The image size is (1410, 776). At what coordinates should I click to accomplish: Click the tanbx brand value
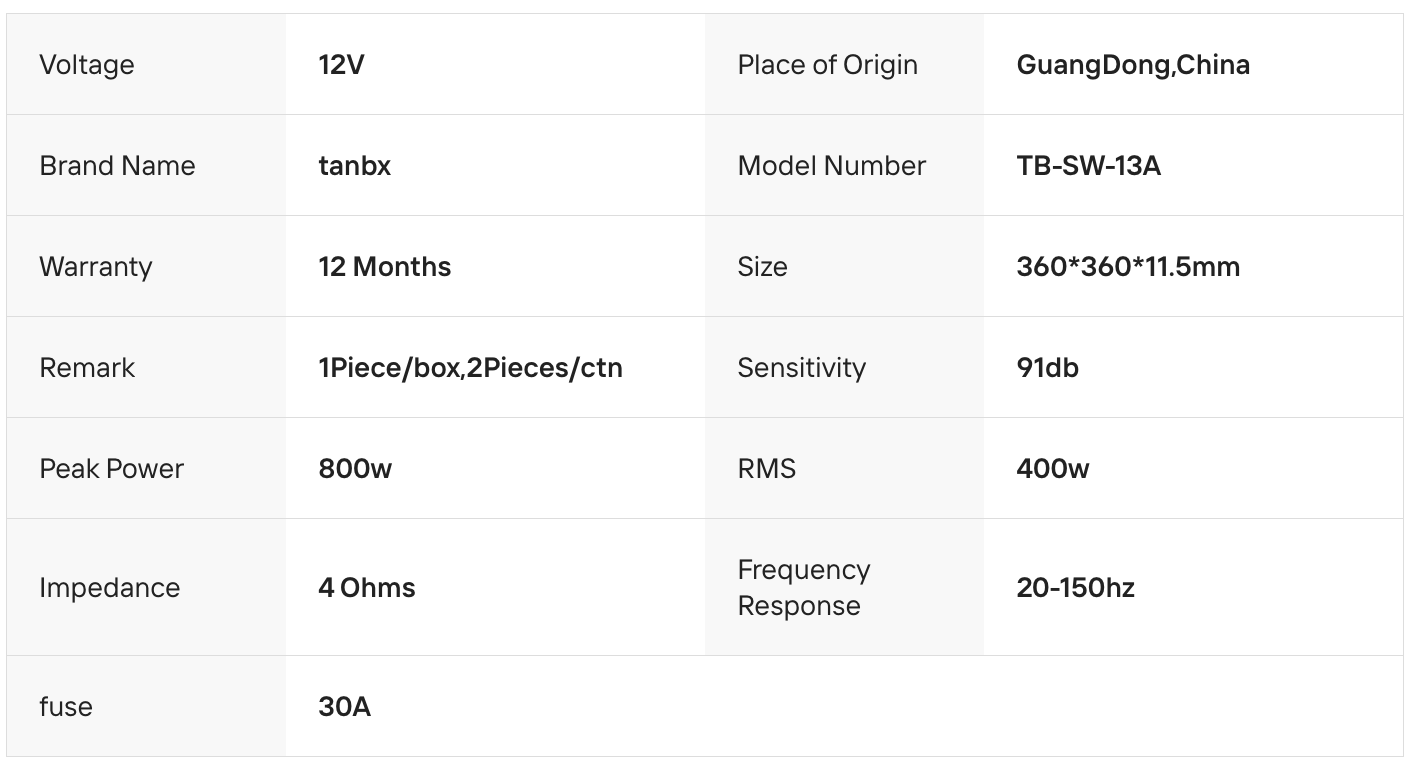point(354,166)
